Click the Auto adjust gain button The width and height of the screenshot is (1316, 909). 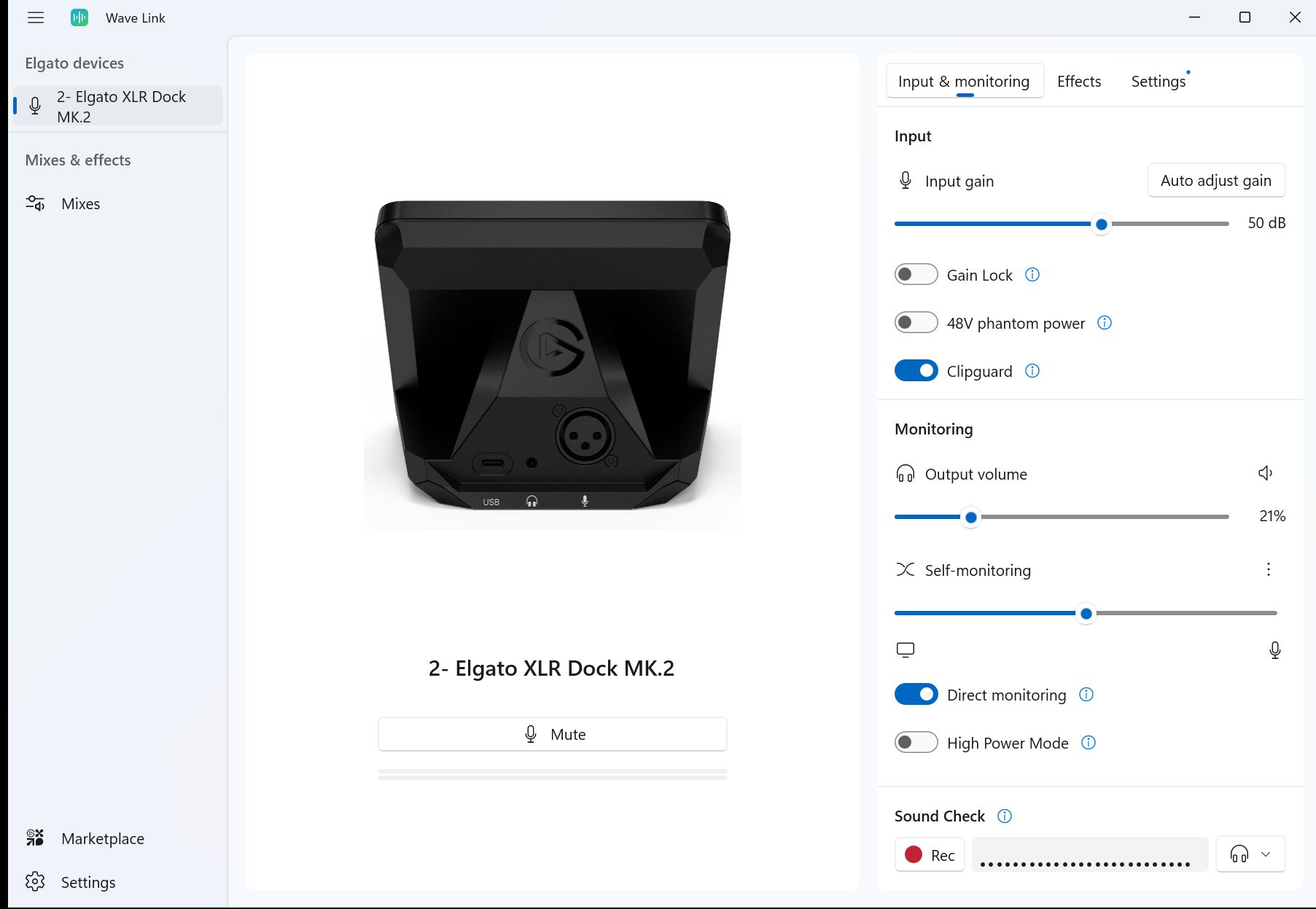click(1215, 180)
